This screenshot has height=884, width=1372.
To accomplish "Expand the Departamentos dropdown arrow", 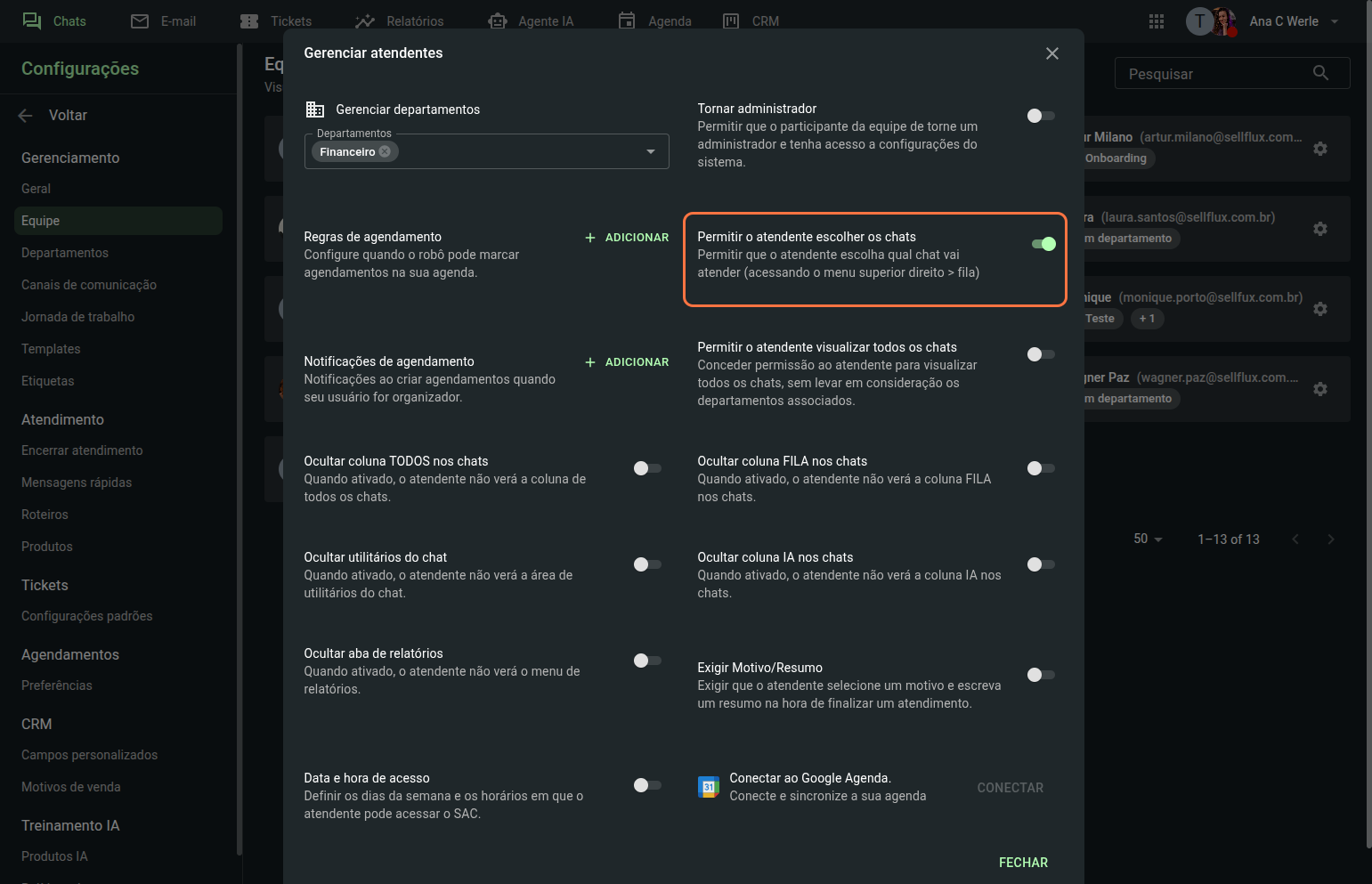I will click(651, 151).
